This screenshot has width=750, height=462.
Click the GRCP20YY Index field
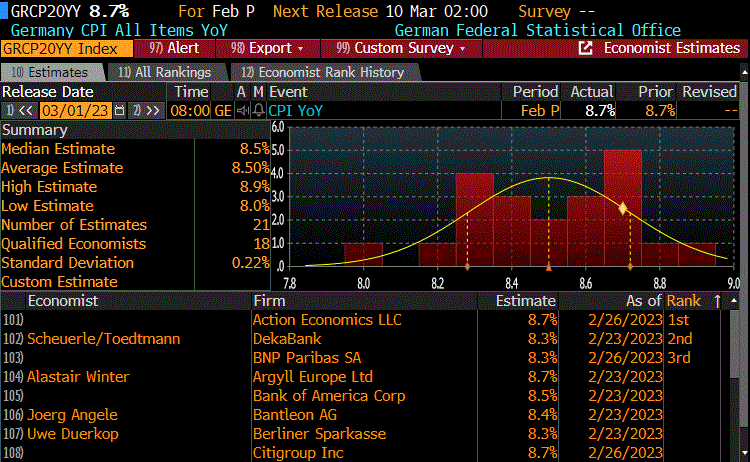pos(66,48)
